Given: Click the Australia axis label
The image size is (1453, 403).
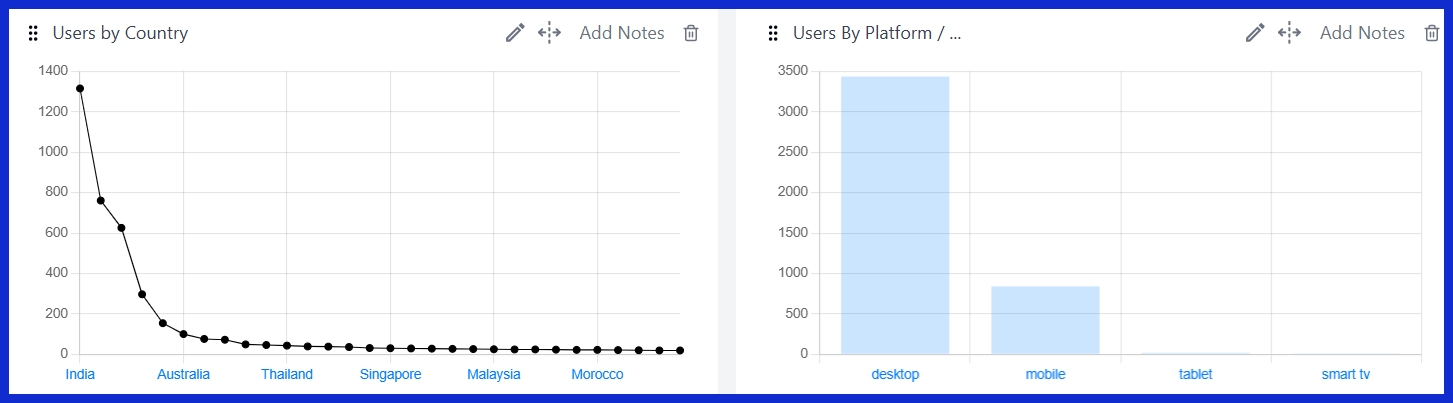Looking at the screenshot, I should (x=183, y=375).
